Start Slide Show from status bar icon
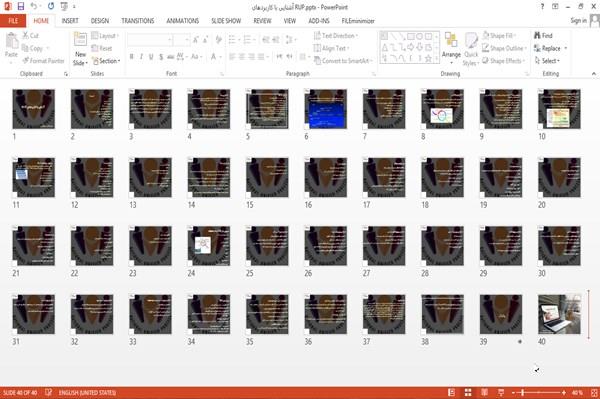600x399 pixels. pyautogui.click(x=501, y=392)
